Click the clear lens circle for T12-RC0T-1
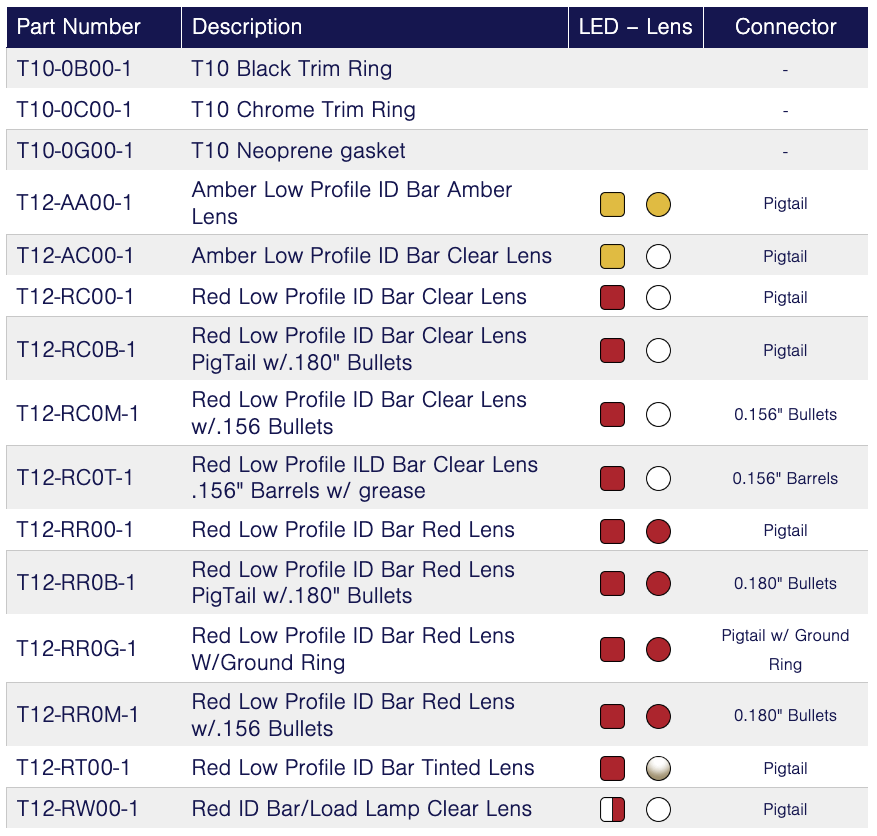 tap(658, 479)
